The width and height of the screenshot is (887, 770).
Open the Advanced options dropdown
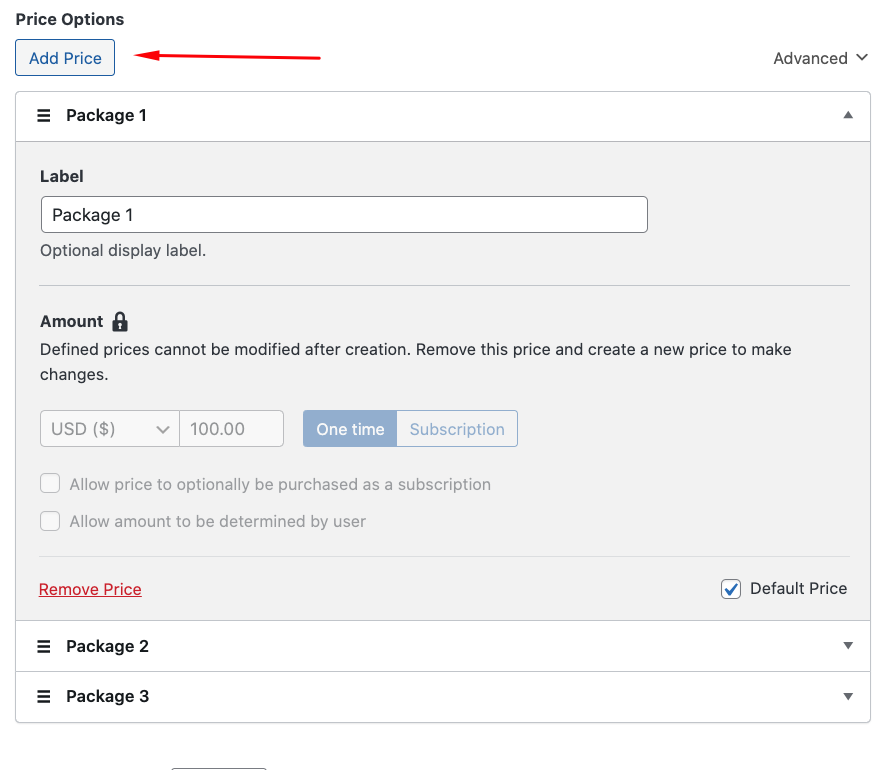(820, 58)
